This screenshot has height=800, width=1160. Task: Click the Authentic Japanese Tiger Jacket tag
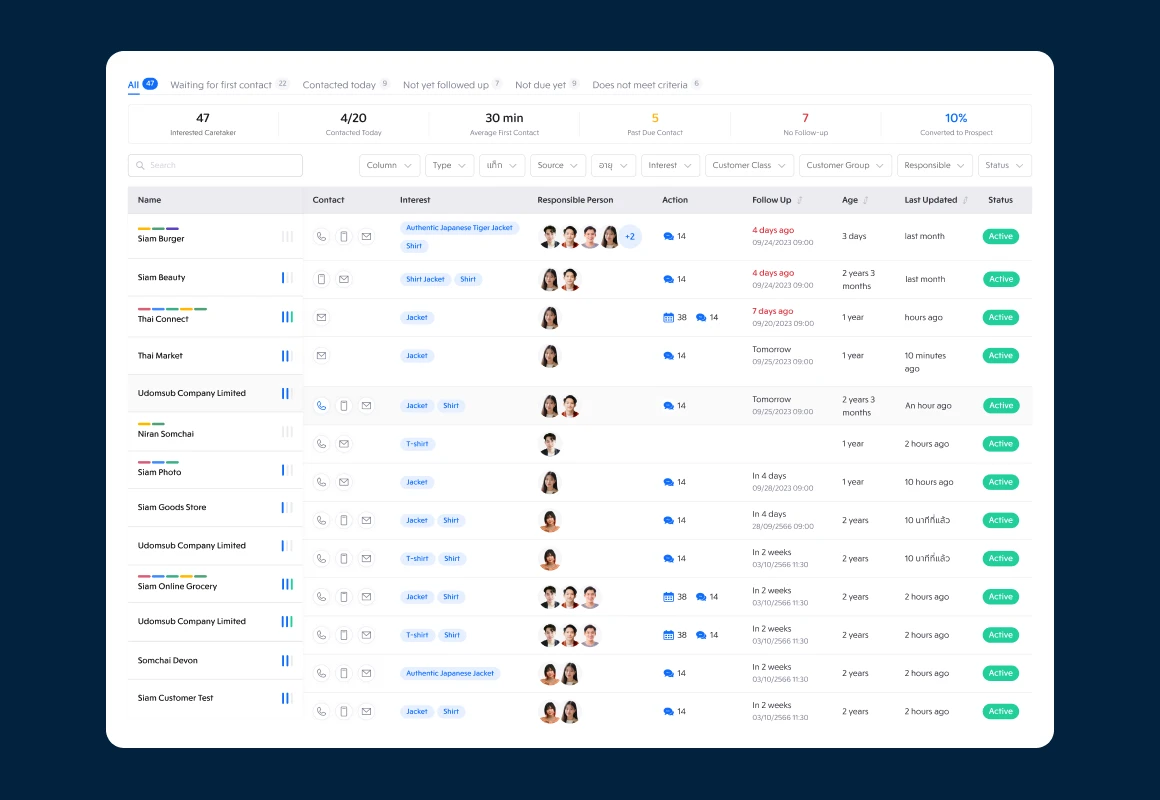[459, 228]
